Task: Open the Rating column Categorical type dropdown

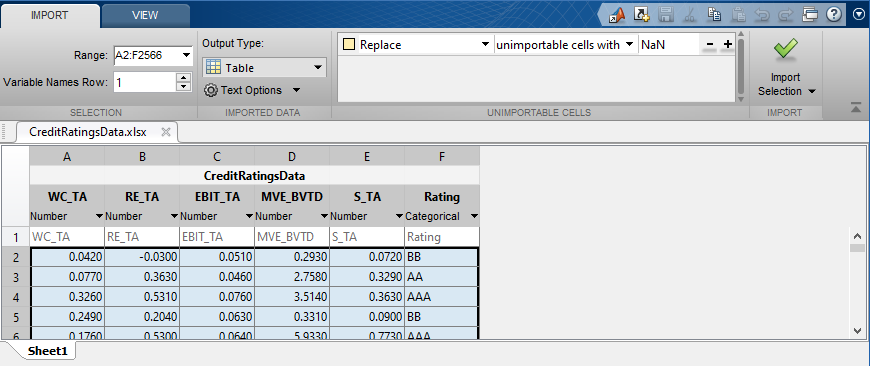Action: [x=474, y=216]
